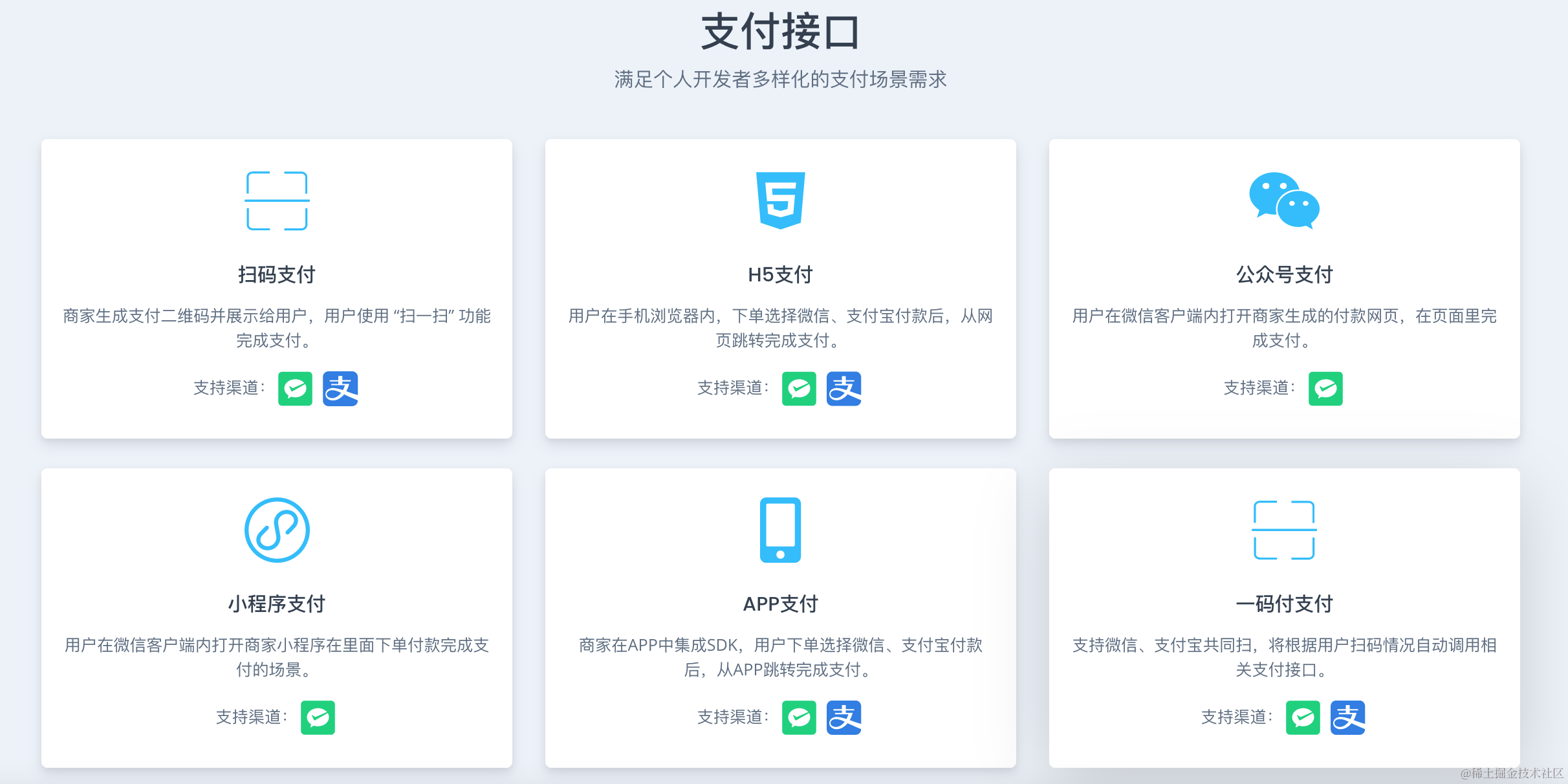Click the HTML5 shield icon
The width and height of the screenshot is (1568, 784).
coord(781,200)
